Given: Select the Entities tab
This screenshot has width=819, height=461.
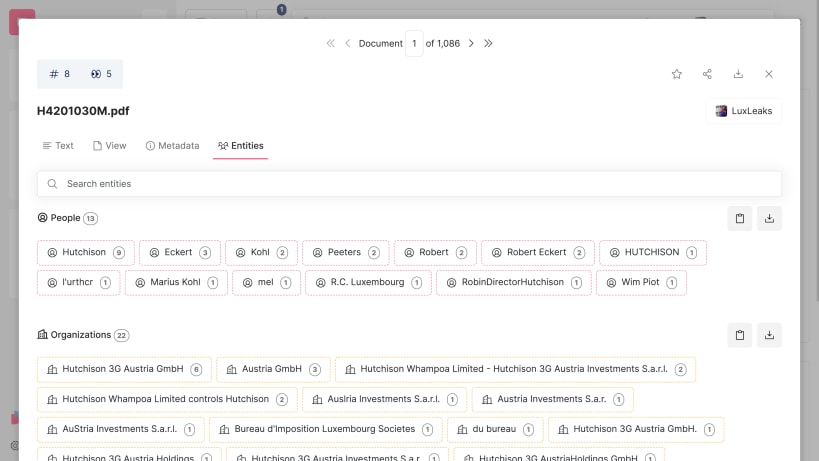Looking at the screenshot, I should 241,146.
